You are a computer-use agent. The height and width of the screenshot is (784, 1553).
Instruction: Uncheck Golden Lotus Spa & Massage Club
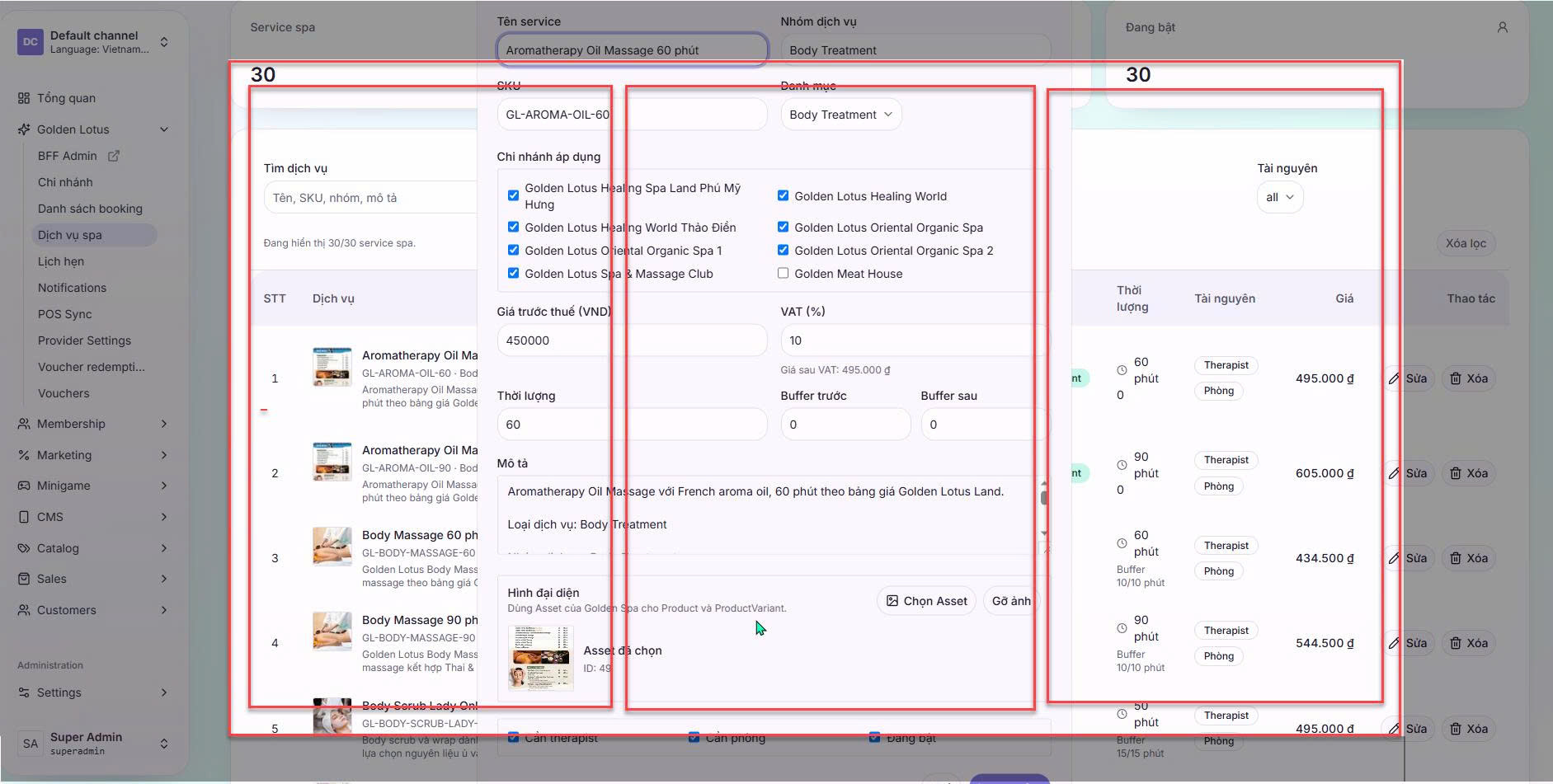513,273
